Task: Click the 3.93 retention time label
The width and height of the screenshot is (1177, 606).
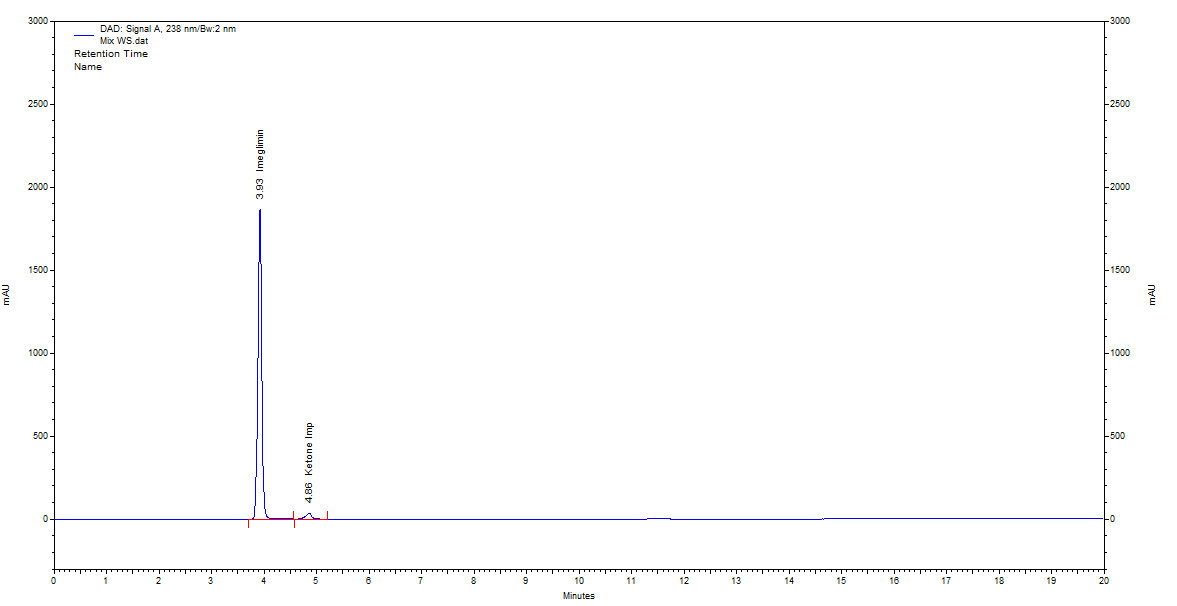Action: (260, 188)
